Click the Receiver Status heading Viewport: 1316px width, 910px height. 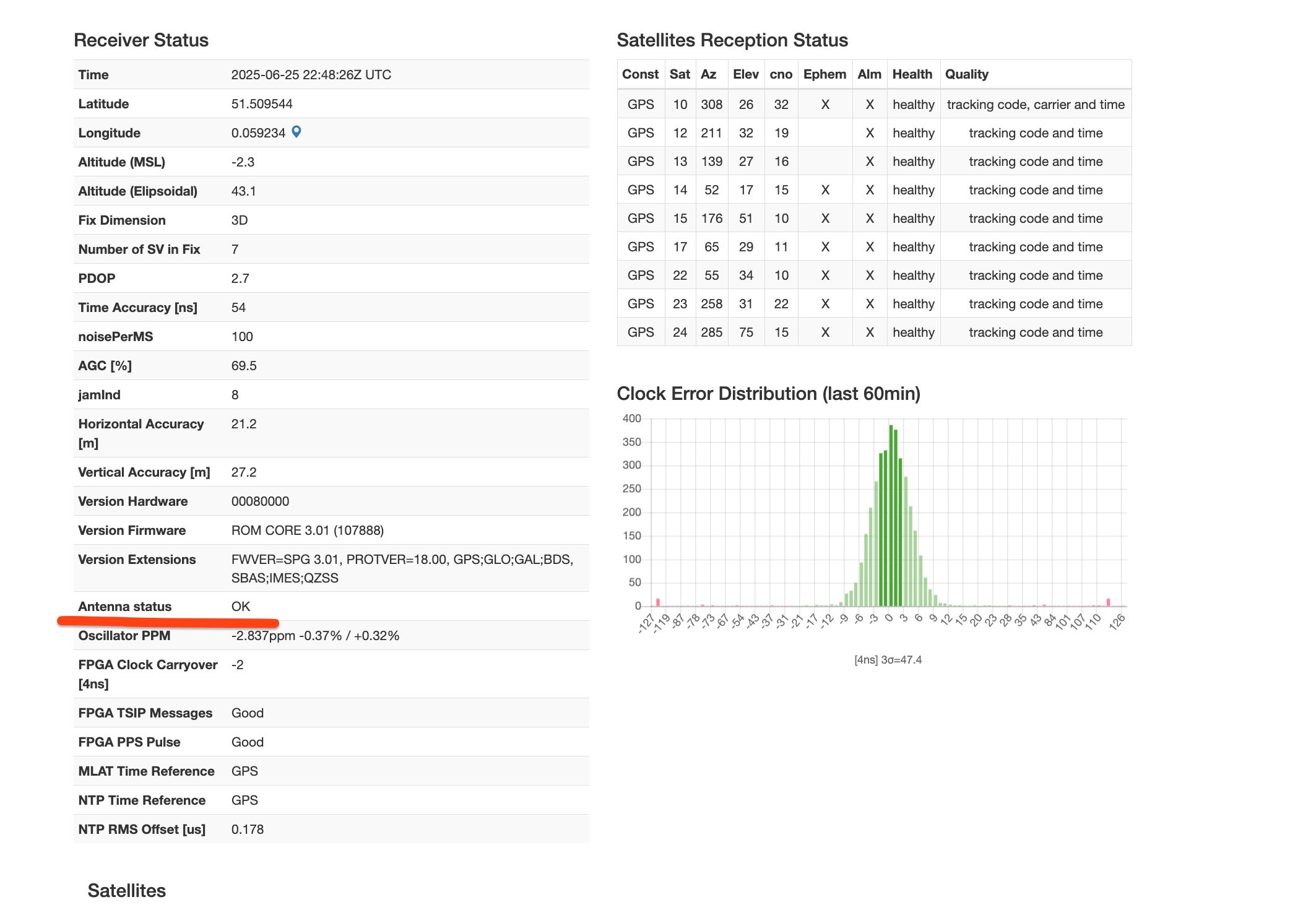(x=141, y=40)
